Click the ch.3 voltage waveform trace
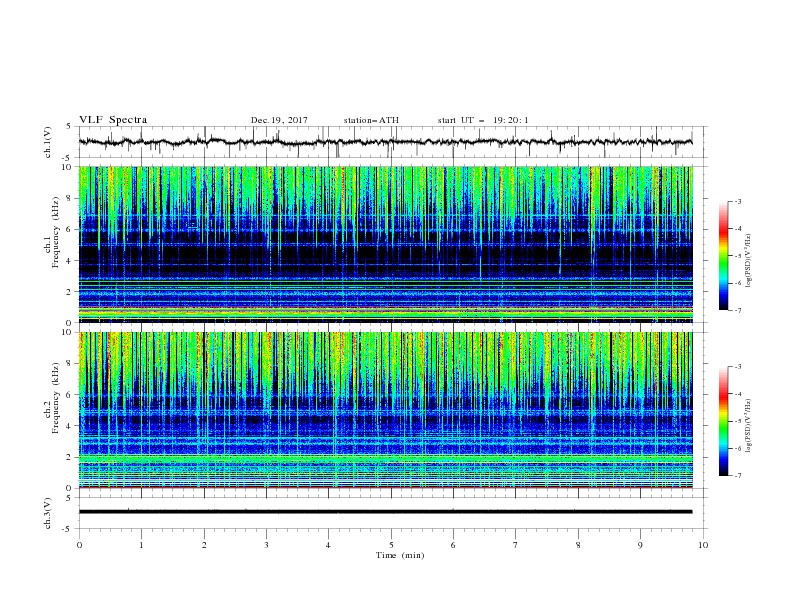 pos(385,512)
